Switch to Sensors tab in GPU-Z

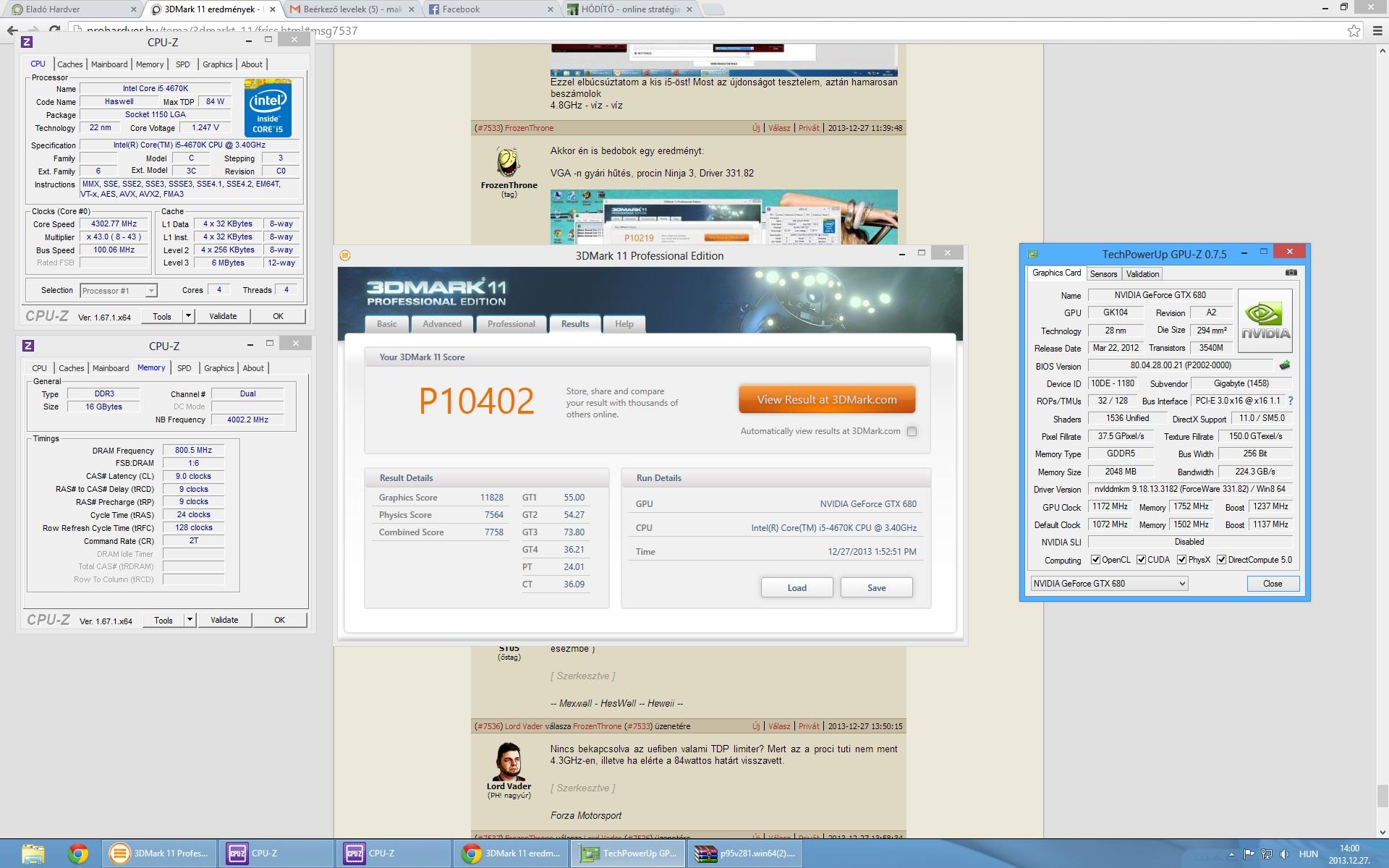pyautogui.click(x=1103, y=273)
